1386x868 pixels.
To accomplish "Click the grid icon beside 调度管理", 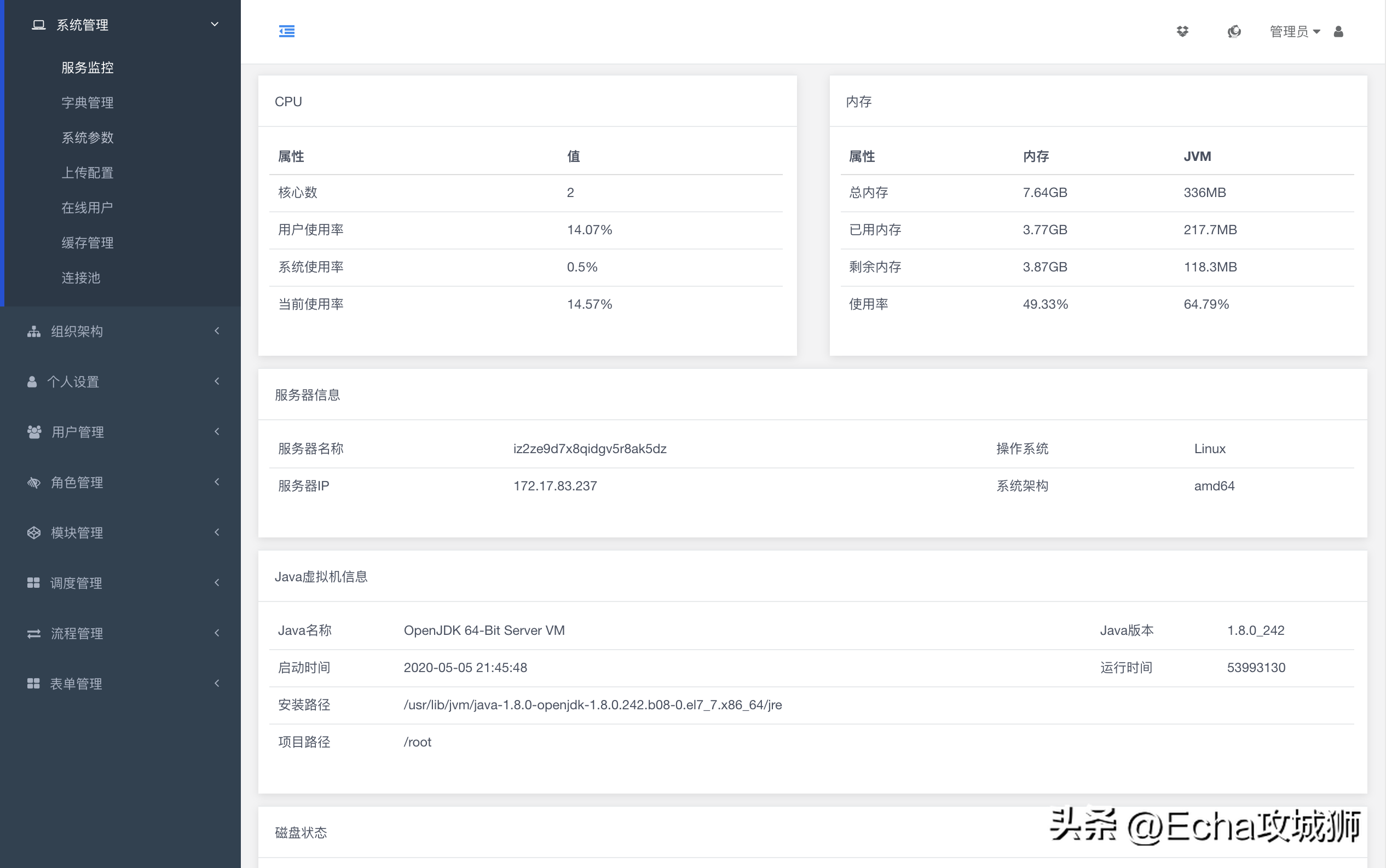I will (33, 583).
